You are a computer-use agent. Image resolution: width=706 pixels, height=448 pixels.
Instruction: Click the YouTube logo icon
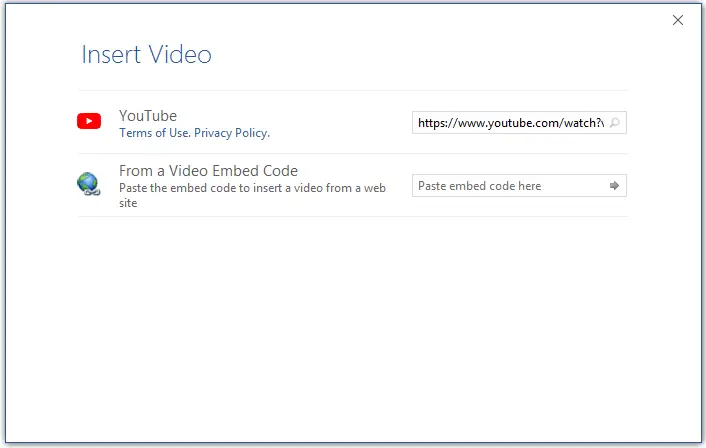tap(89, 121)
